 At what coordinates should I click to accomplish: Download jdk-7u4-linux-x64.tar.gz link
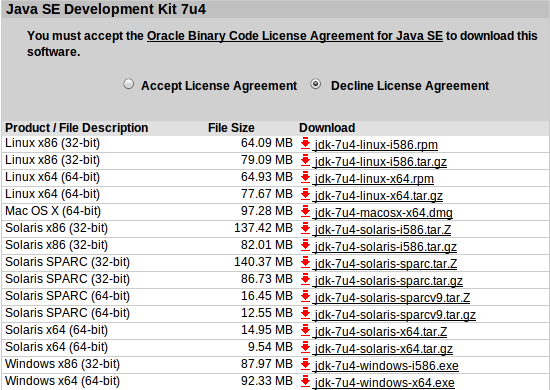pos(378,196)
